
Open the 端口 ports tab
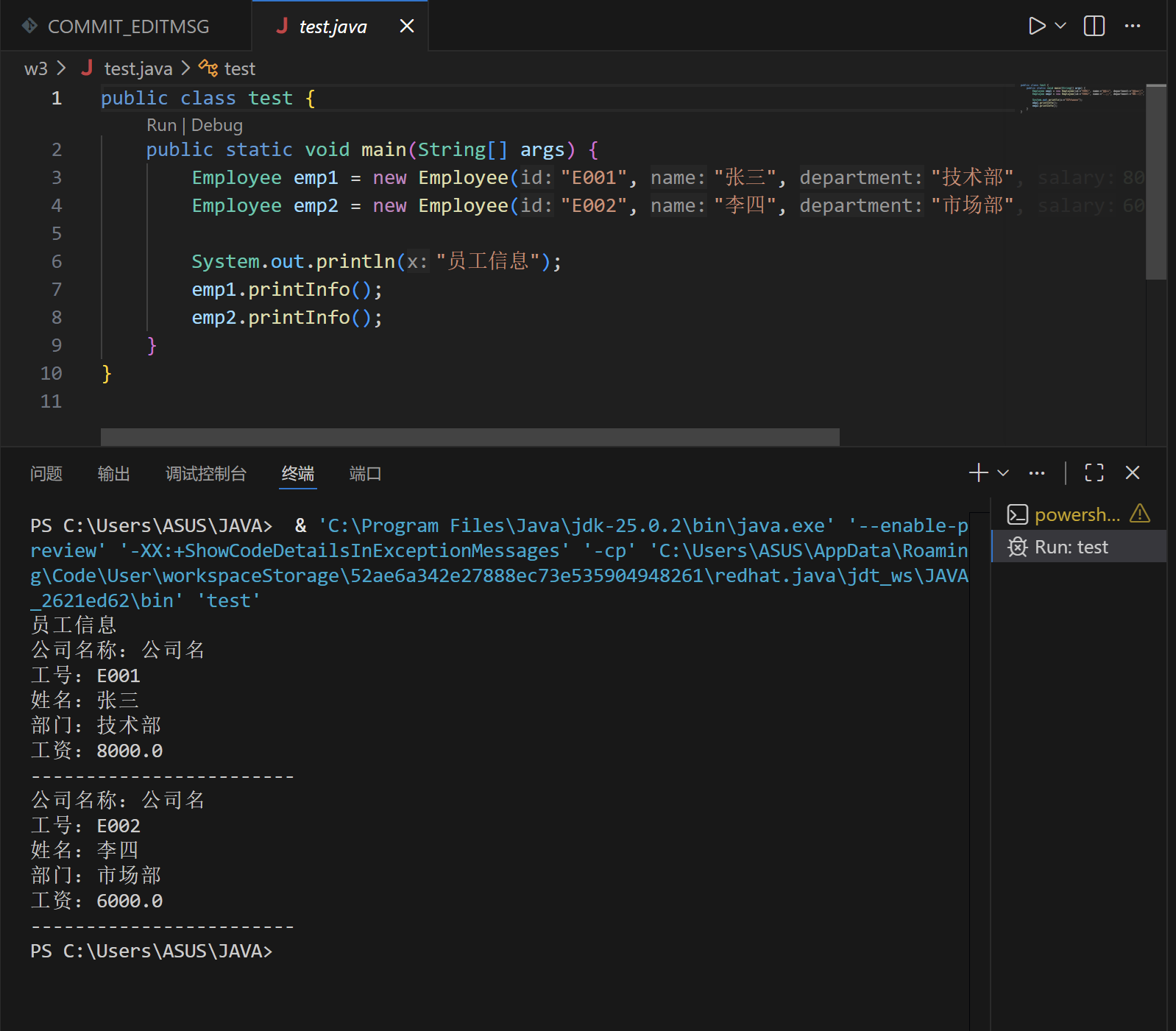(365, 474)
